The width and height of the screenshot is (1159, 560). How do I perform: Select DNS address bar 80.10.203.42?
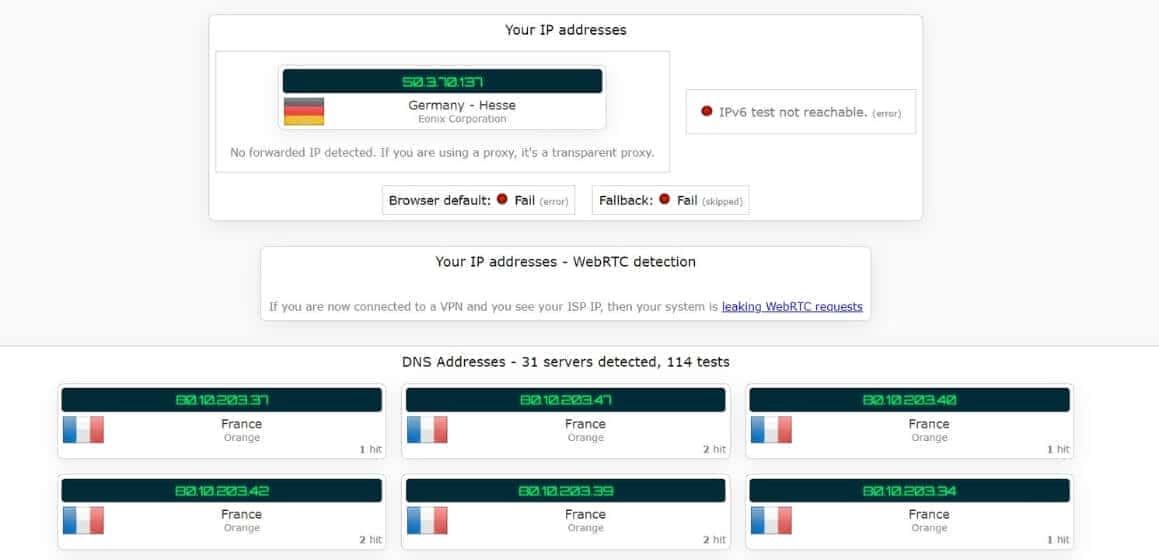(222, 491)
